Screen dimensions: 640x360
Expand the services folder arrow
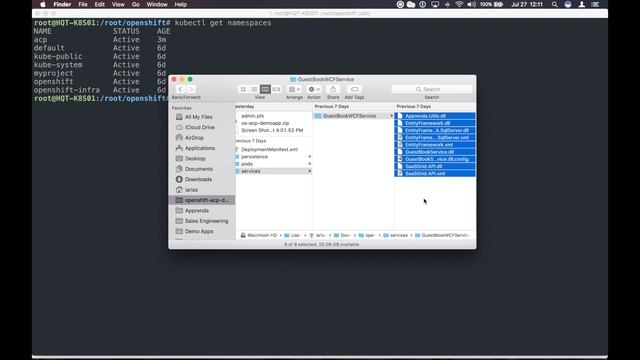[x=309, y=171]
